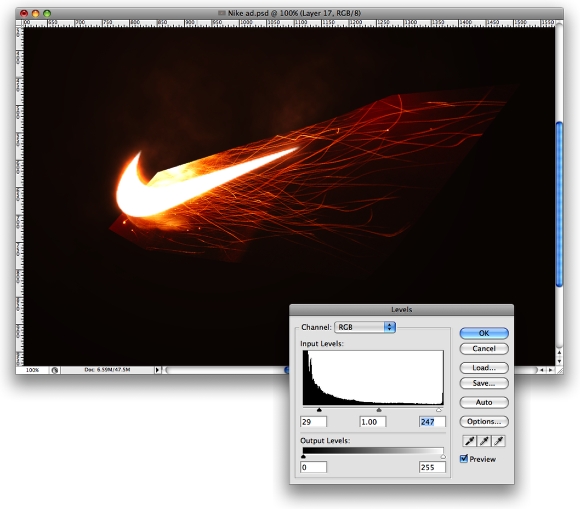
Task: Click the Save... button in Levels
Action: click(484, 383)
